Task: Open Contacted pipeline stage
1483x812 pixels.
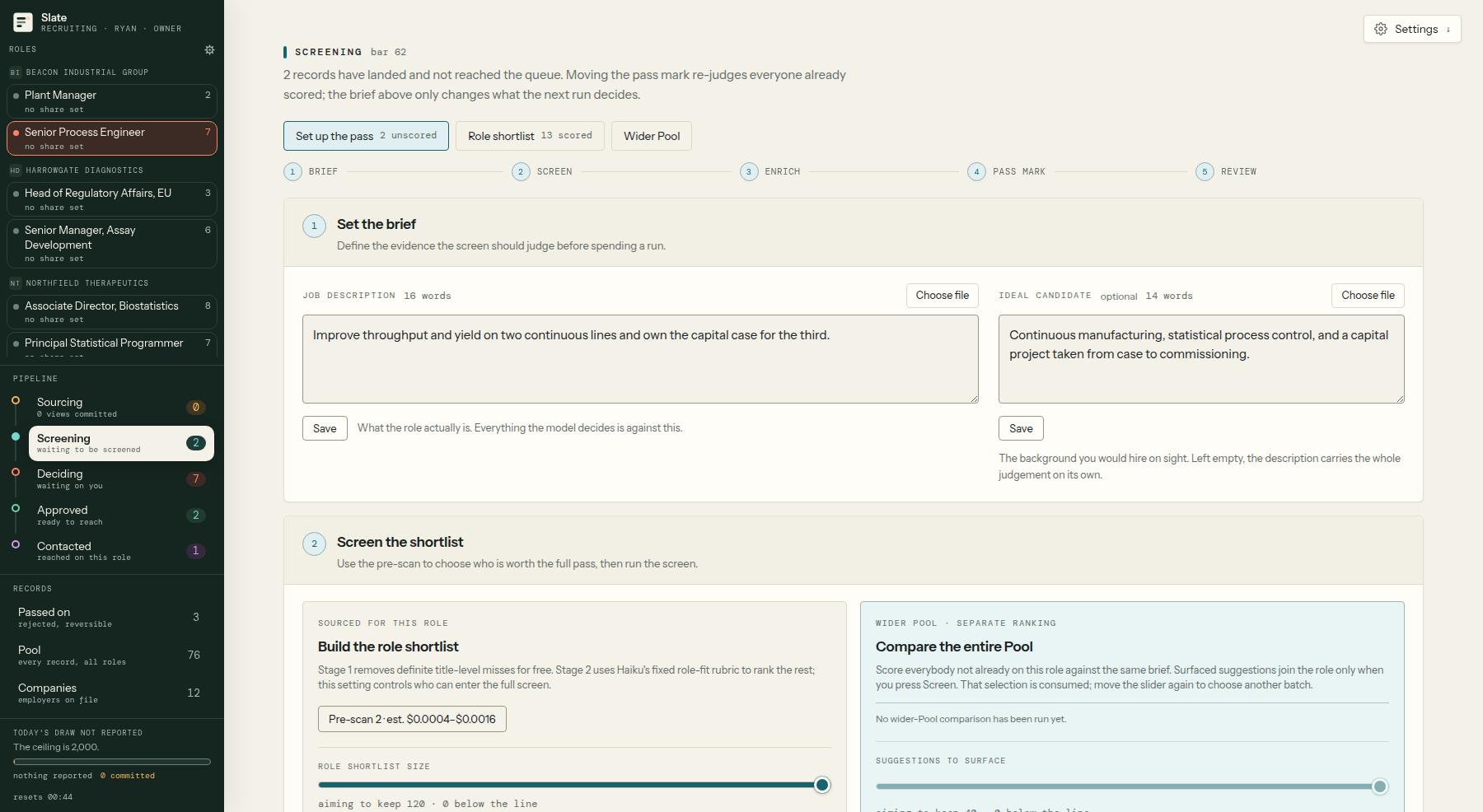Action: click(x=121, y=551)
